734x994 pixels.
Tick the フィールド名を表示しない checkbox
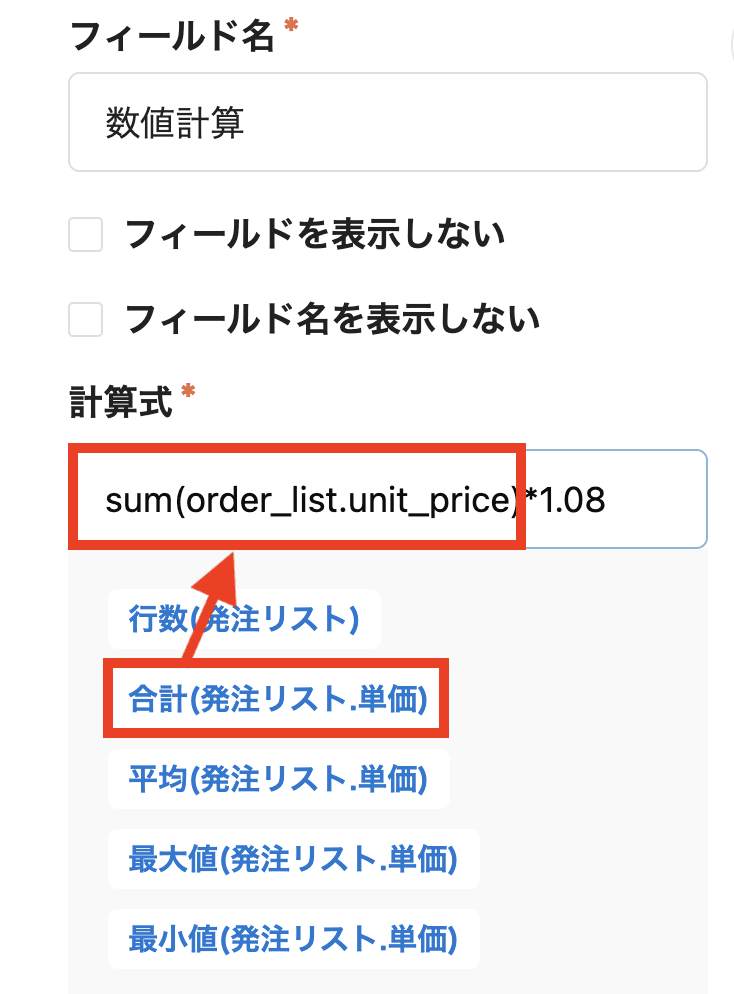point(86,320)
